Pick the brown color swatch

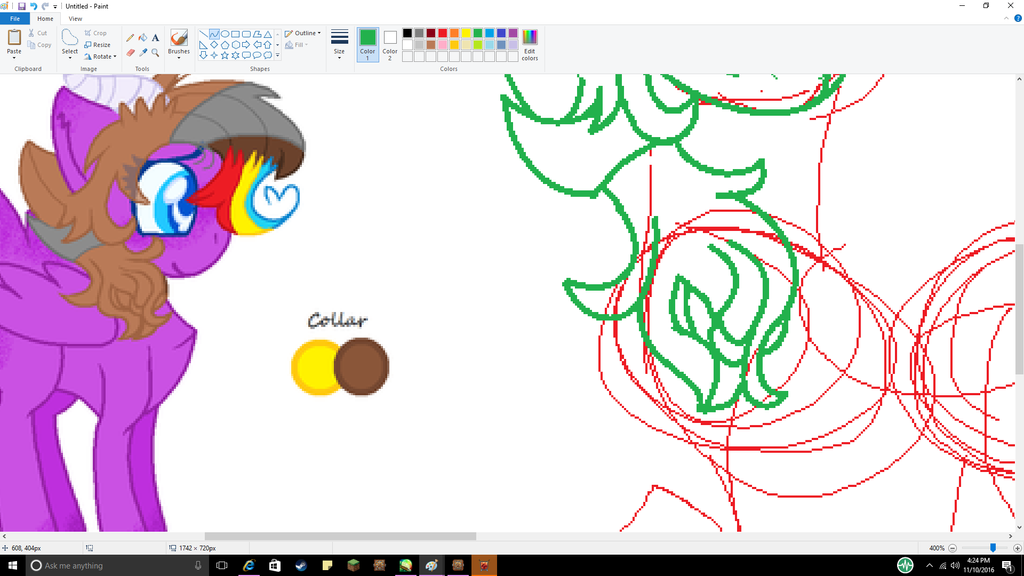pyautogui.click(x=431, y=45)
